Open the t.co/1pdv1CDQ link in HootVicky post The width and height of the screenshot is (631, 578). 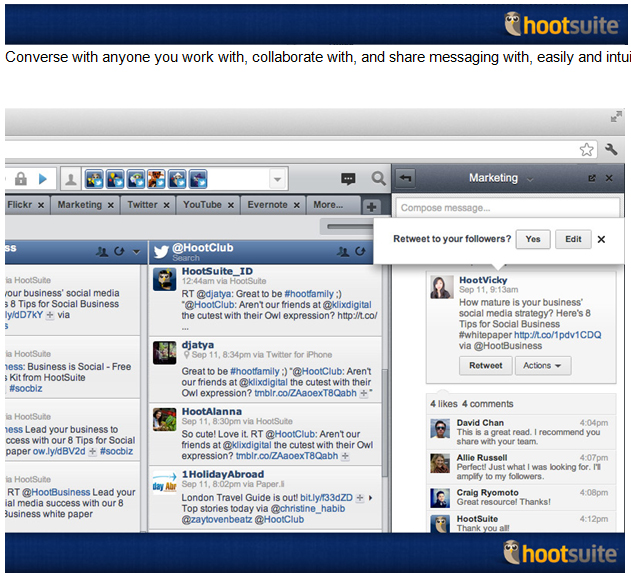(557, 335)
